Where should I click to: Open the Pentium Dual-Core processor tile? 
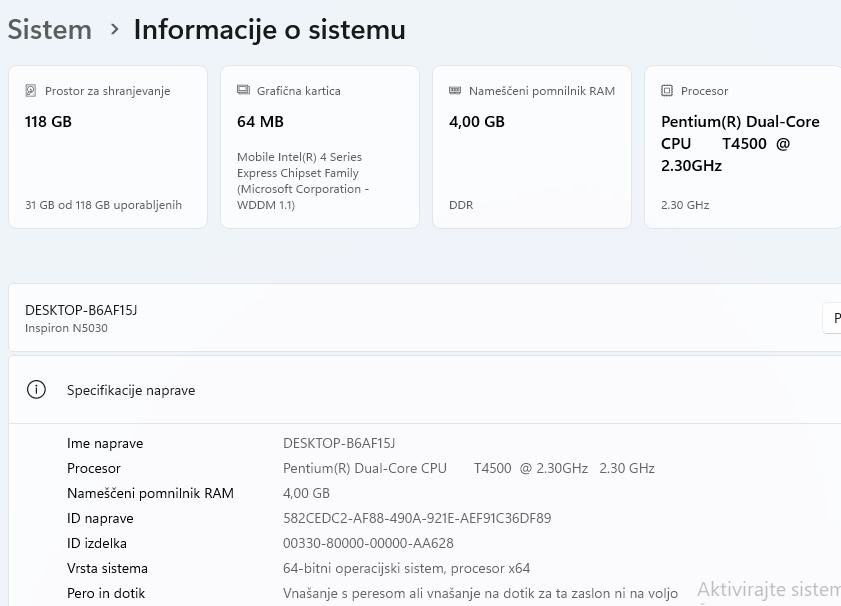coord(742,147)
